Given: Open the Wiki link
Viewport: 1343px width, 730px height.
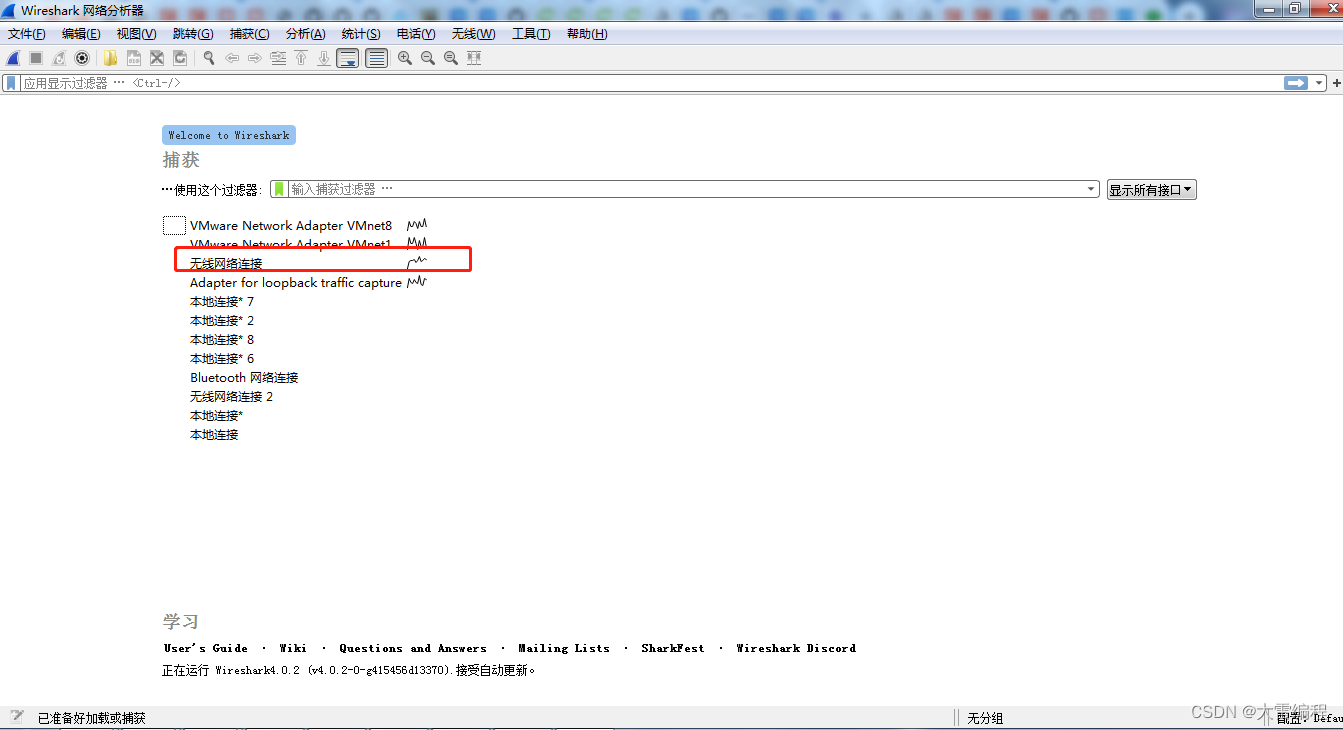Looking at the screenshot, I should pyautogui.click(x=293, y=648).
